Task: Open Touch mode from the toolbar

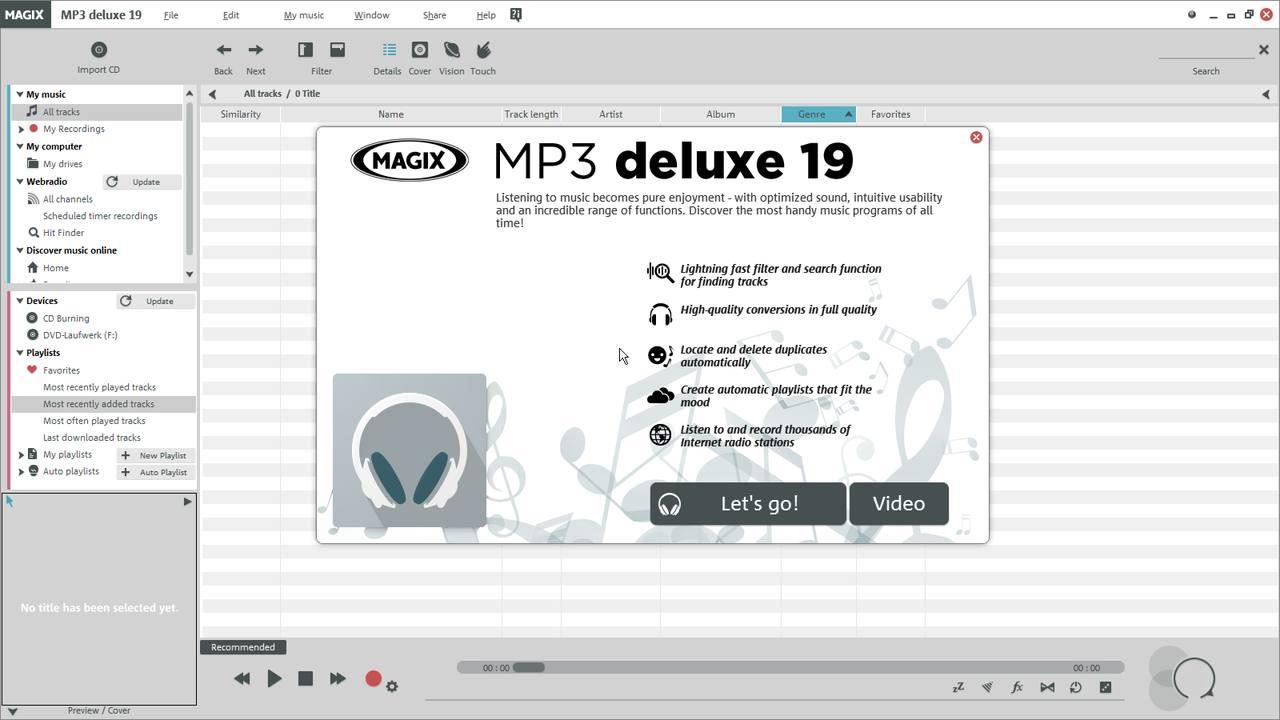Action: coord(483,50)
